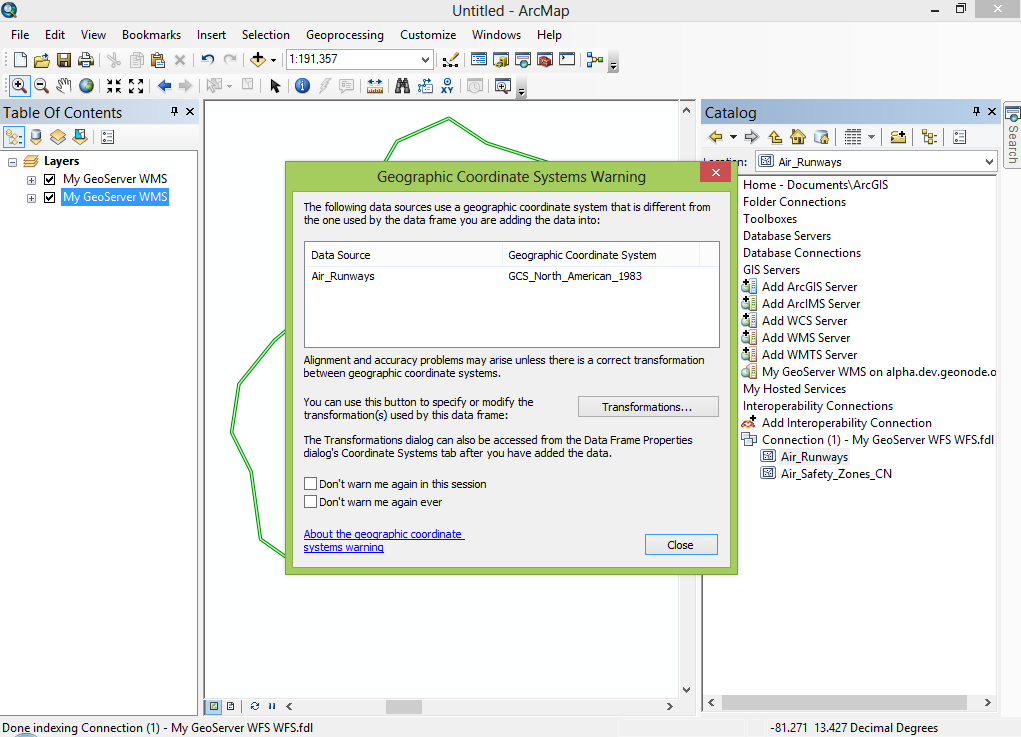
Task: Open the Bookmarks menu
Action: [152, 35]
